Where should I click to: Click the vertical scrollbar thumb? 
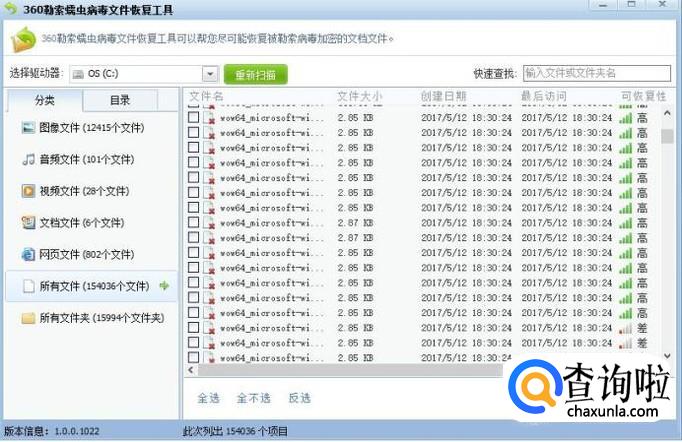[667, 136]
